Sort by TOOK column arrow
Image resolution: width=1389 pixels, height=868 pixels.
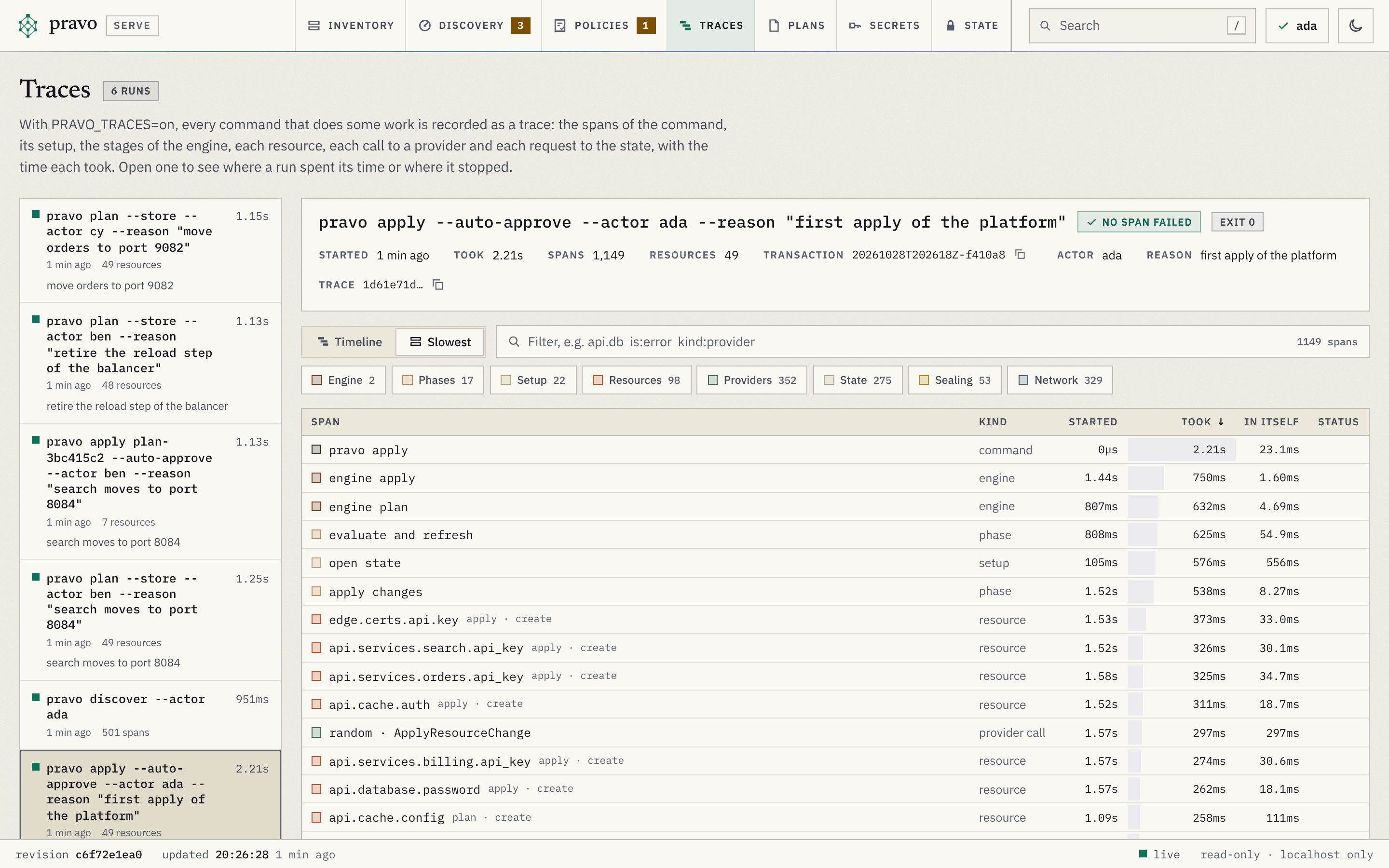click(1221, 422)
